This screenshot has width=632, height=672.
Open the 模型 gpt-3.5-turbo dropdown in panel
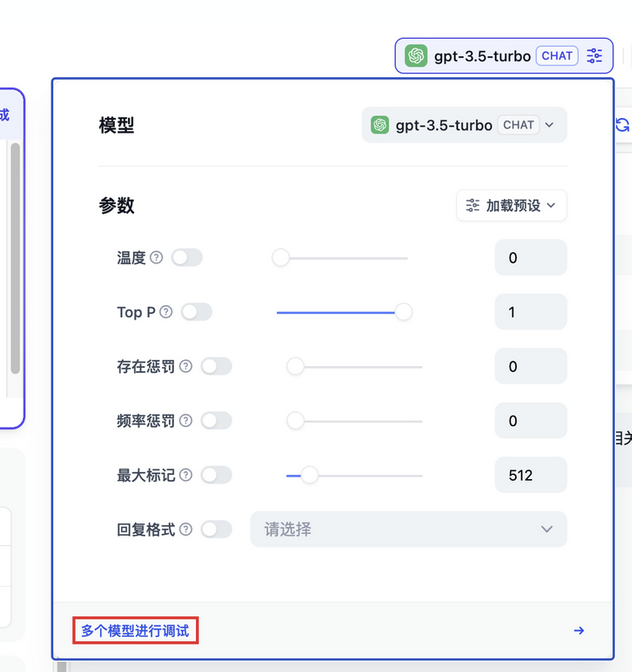tap(464, 125)
